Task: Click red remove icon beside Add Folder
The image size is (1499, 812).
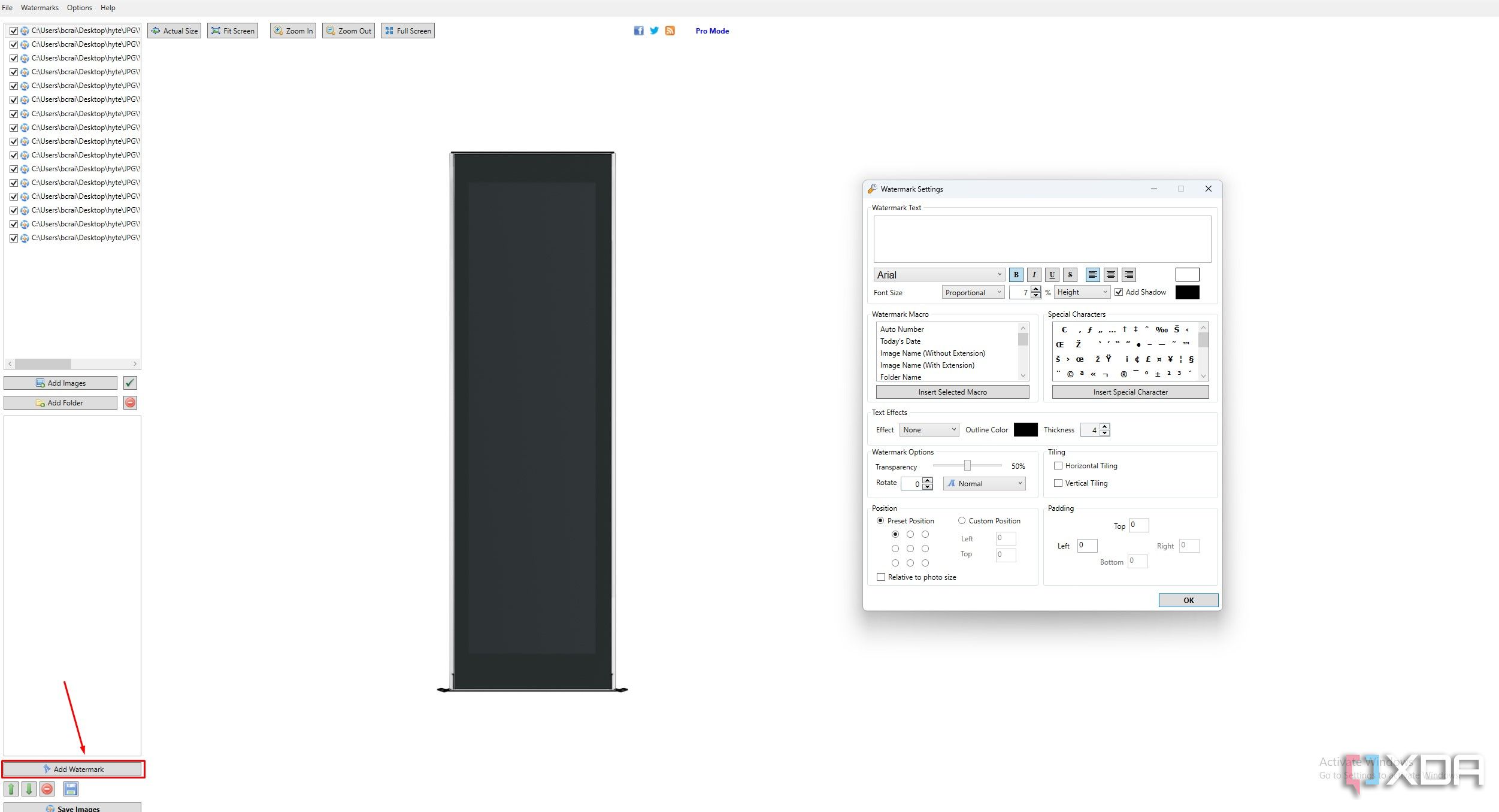Action: pos(130,402)
